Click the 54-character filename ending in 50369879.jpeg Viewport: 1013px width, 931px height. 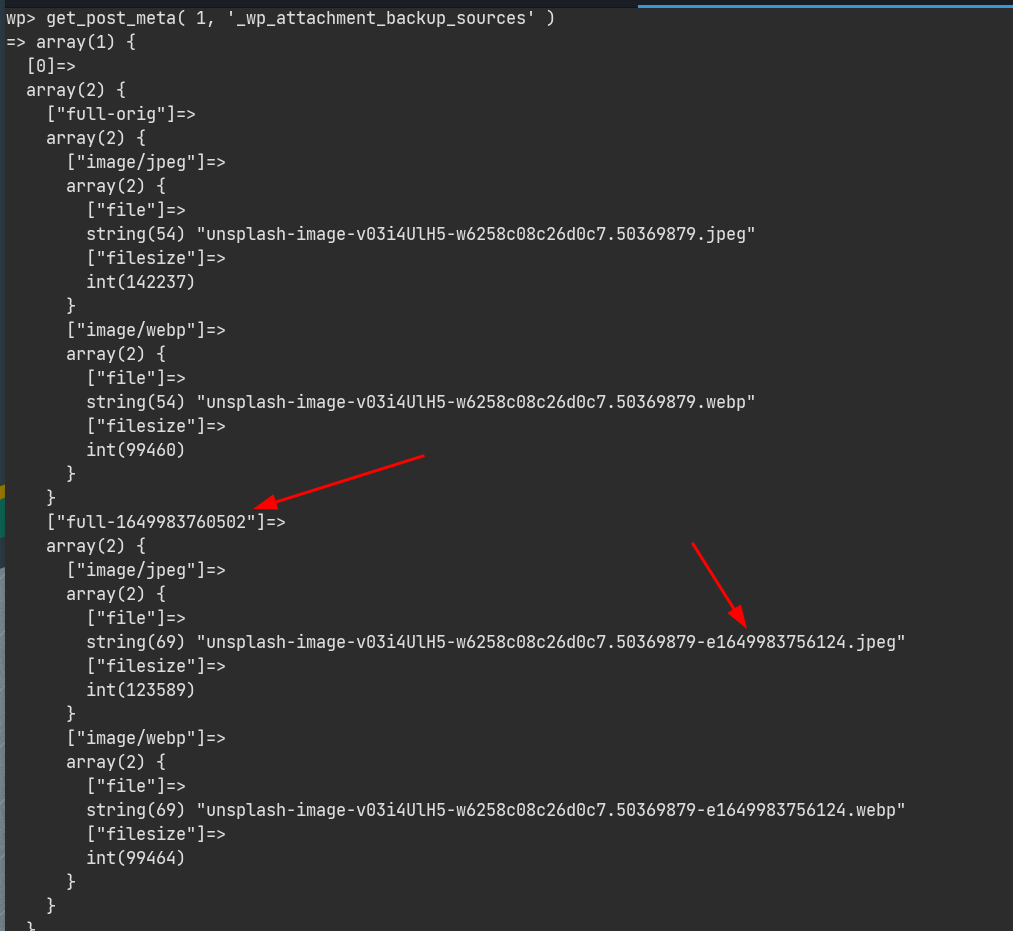[476, 234]
